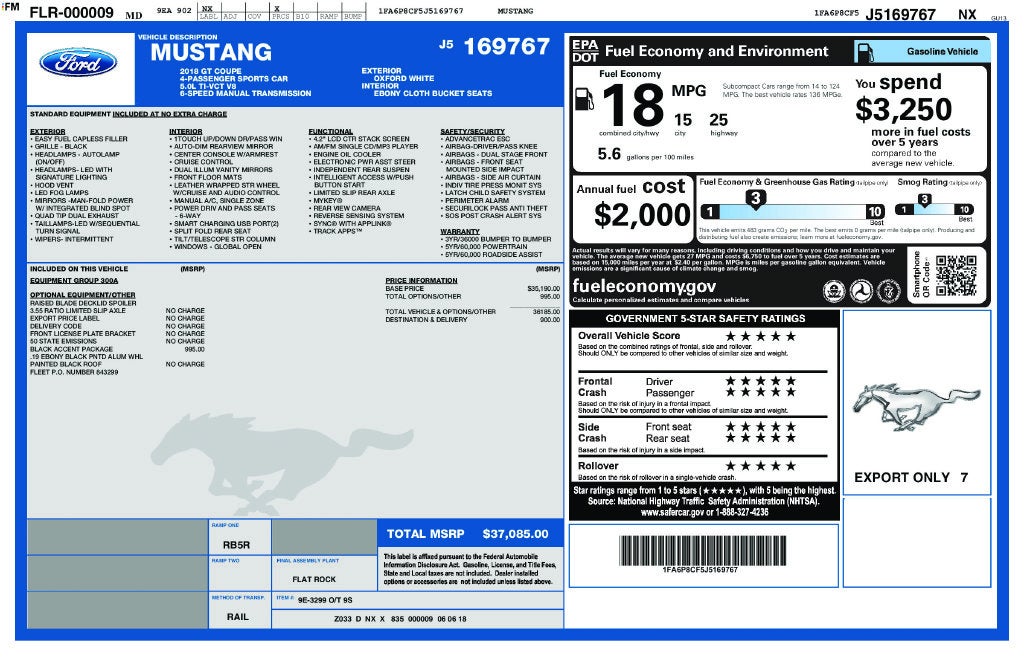Click the GOVERNMENT 5-STAR SAFETY RATINGS header
1024x663 pixels.
[705, 319]
